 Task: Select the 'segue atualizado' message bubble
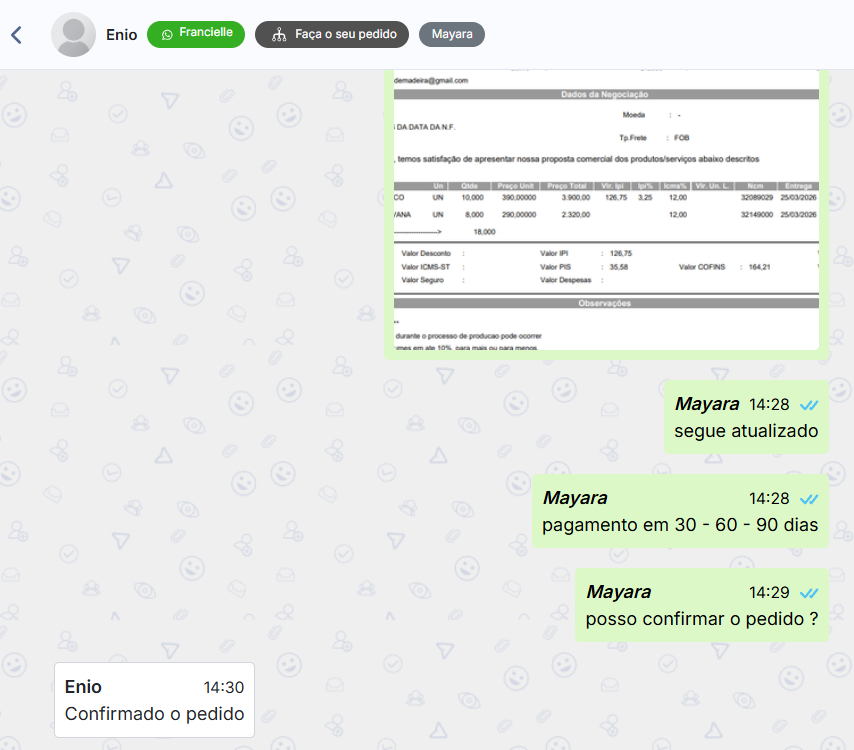746,431
